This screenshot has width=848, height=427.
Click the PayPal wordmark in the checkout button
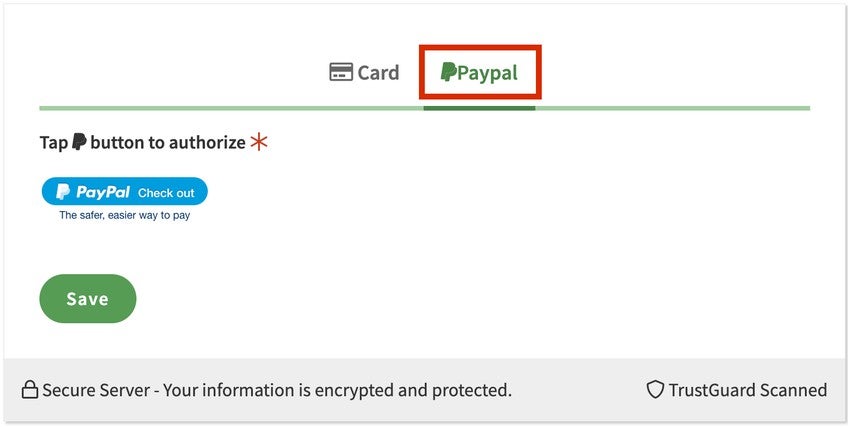[103, 192]
